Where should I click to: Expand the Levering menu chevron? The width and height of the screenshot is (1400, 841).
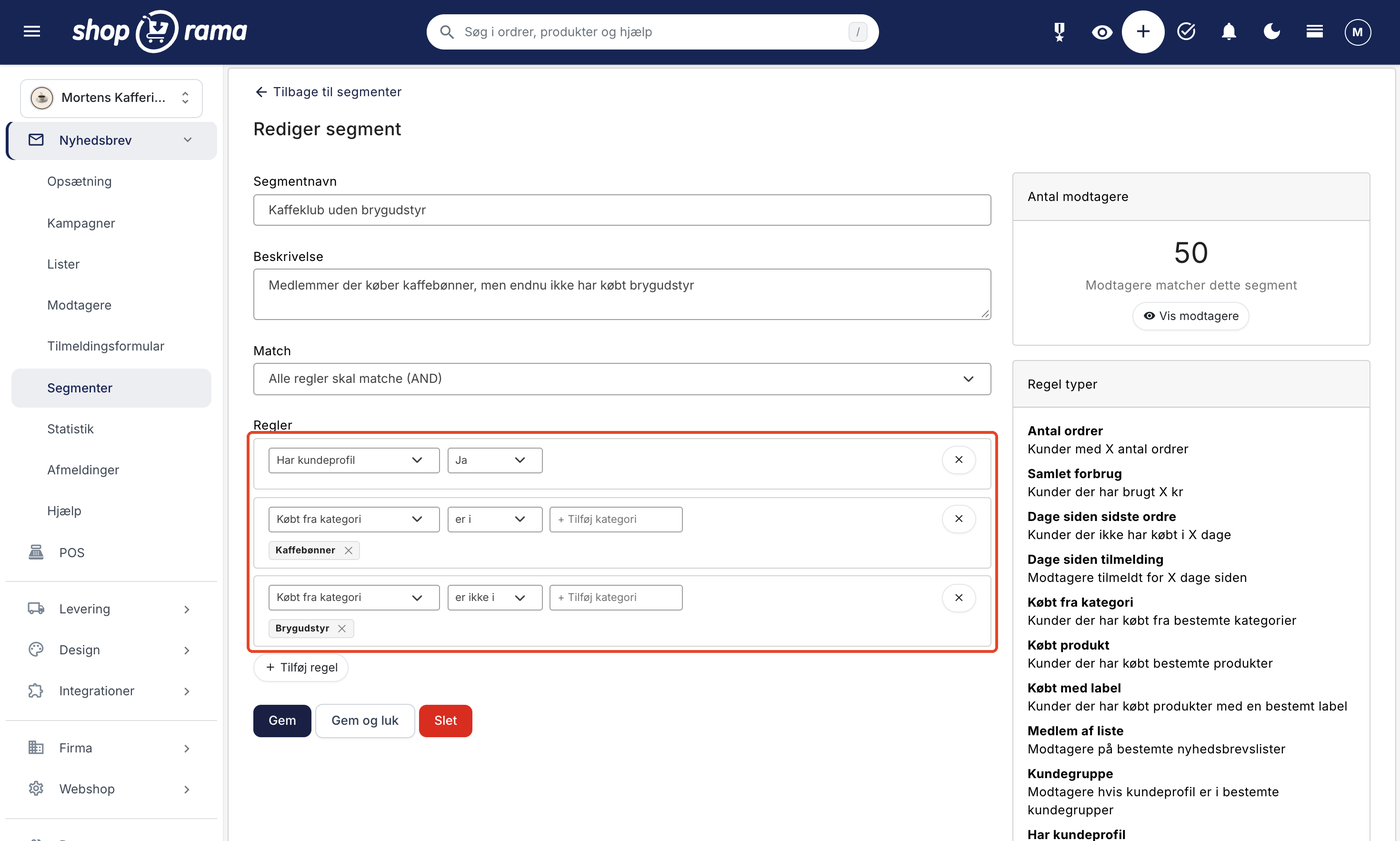pyautogui.click(x=187, y=609)
